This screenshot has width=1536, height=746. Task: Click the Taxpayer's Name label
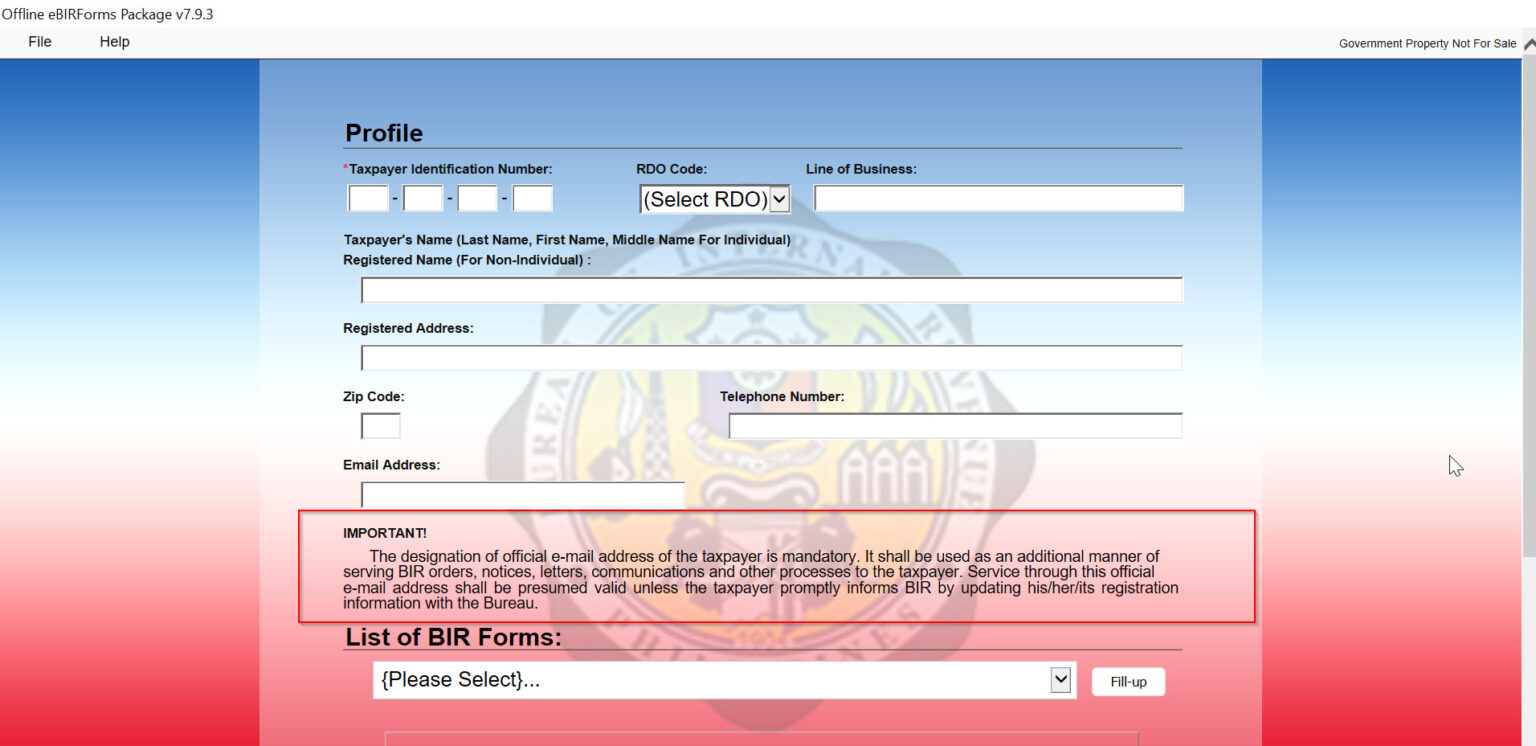(567, 240)
